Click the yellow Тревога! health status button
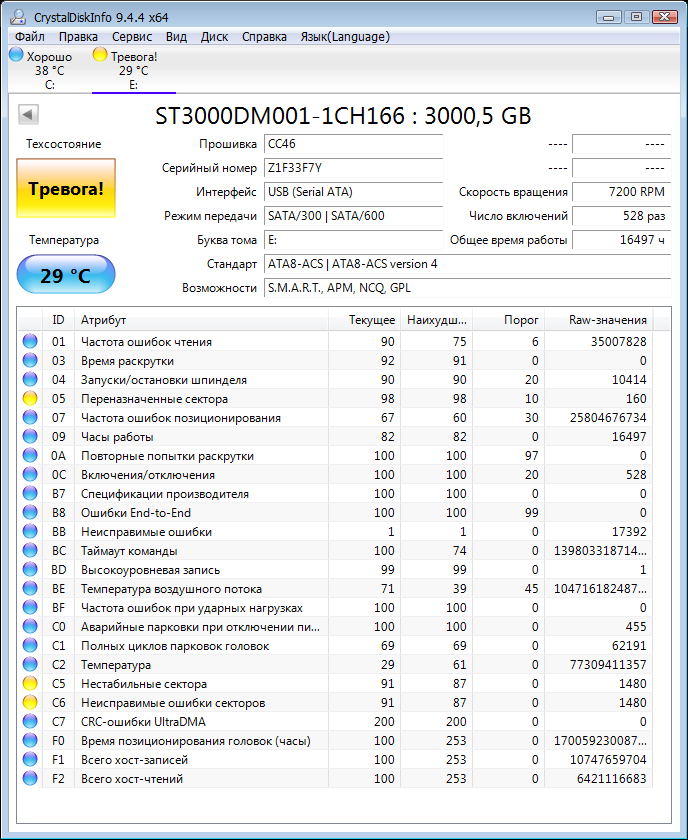The image size is (688, 840). (x=66, y=188)
